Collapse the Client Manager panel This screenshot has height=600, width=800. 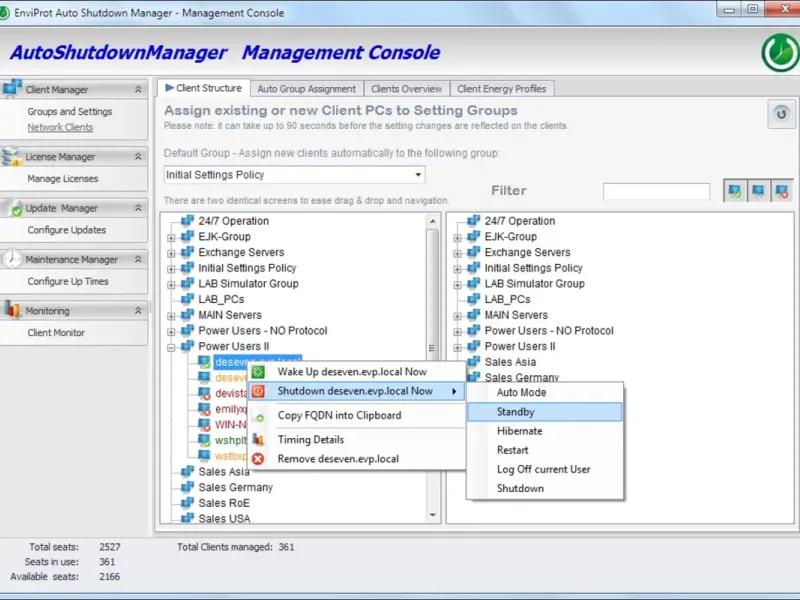point(138,89)
